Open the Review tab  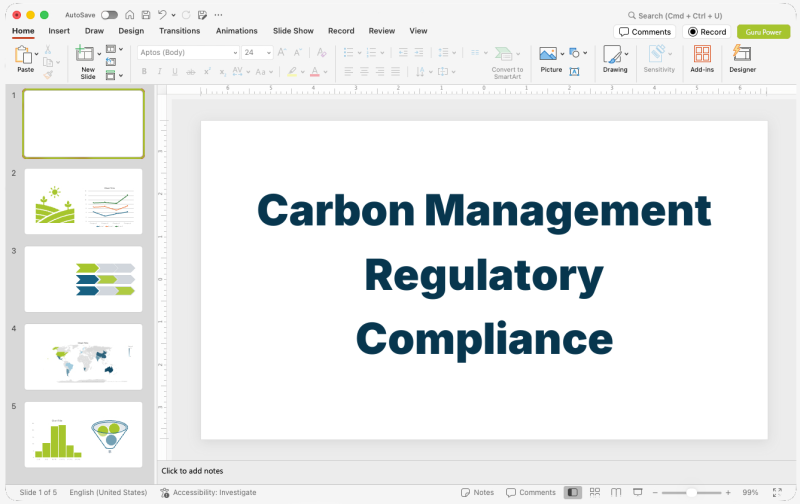[x=382, y=31]
